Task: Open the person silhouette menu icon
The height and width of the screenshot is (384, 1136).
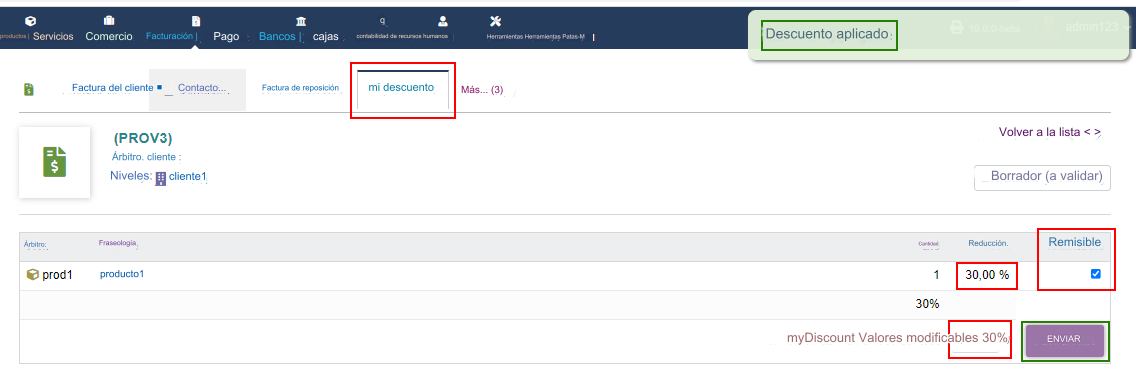Action: pos(443,20)
